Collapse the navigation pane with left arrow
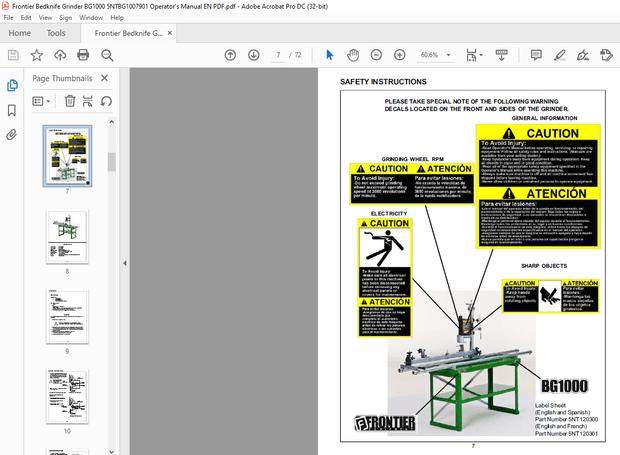This screenshot has width=620, height=455. [x=124, y=263]
